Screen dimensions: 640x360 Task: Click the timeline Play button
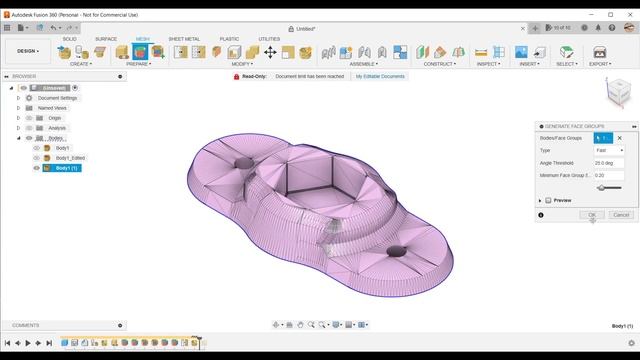coord(28,343)
